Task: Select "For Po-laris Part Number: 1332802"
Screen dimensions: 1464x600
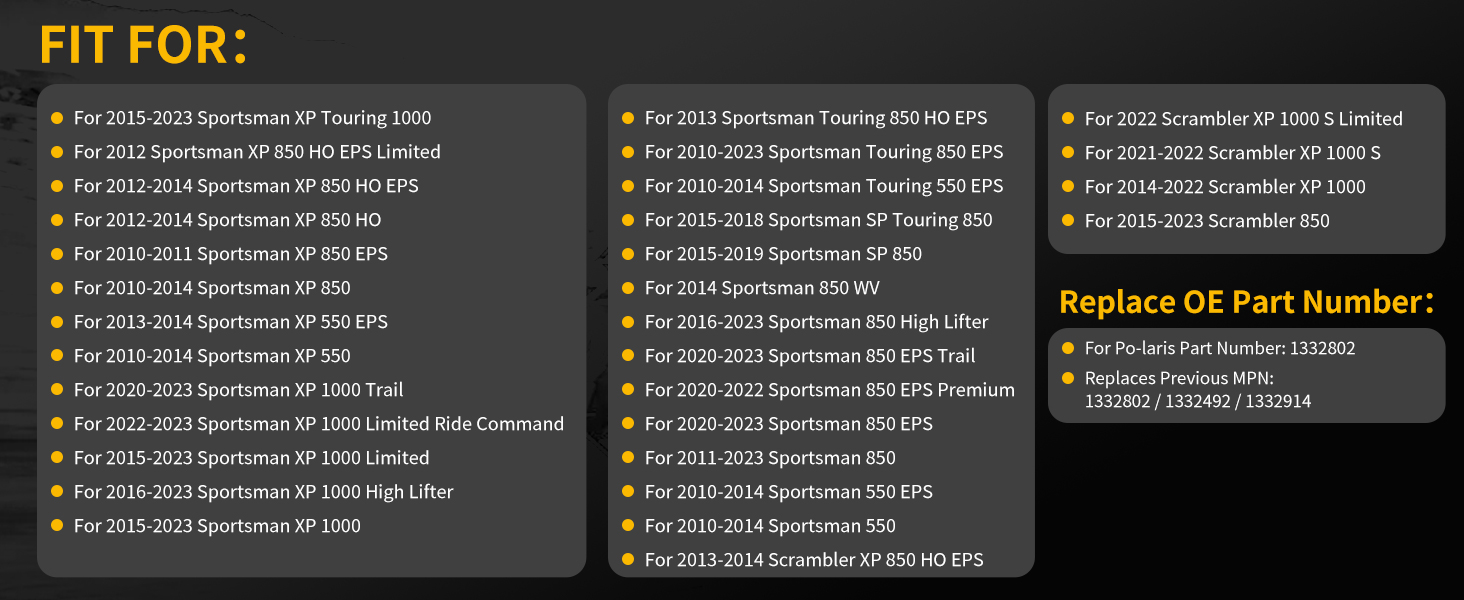Action: [x=1220, y=348]
